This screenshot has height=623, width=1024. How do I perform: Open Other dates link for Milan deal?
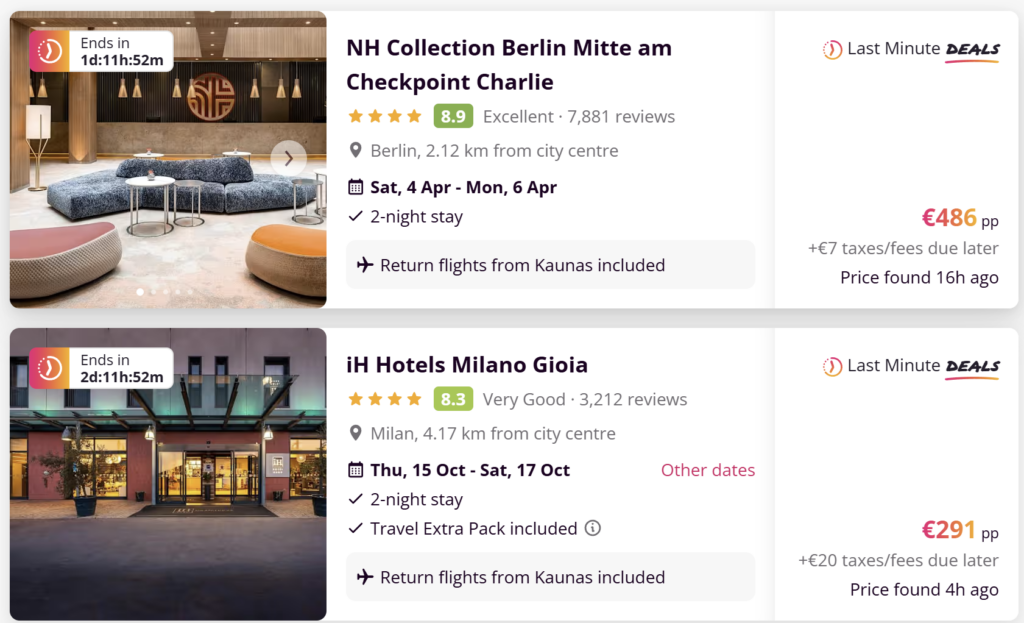coord(707,470)
